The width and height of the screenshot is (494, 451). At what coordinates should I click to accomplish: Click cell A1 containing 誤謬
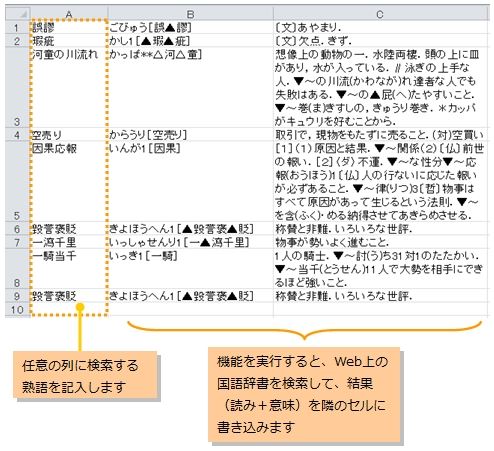[69, 27]
